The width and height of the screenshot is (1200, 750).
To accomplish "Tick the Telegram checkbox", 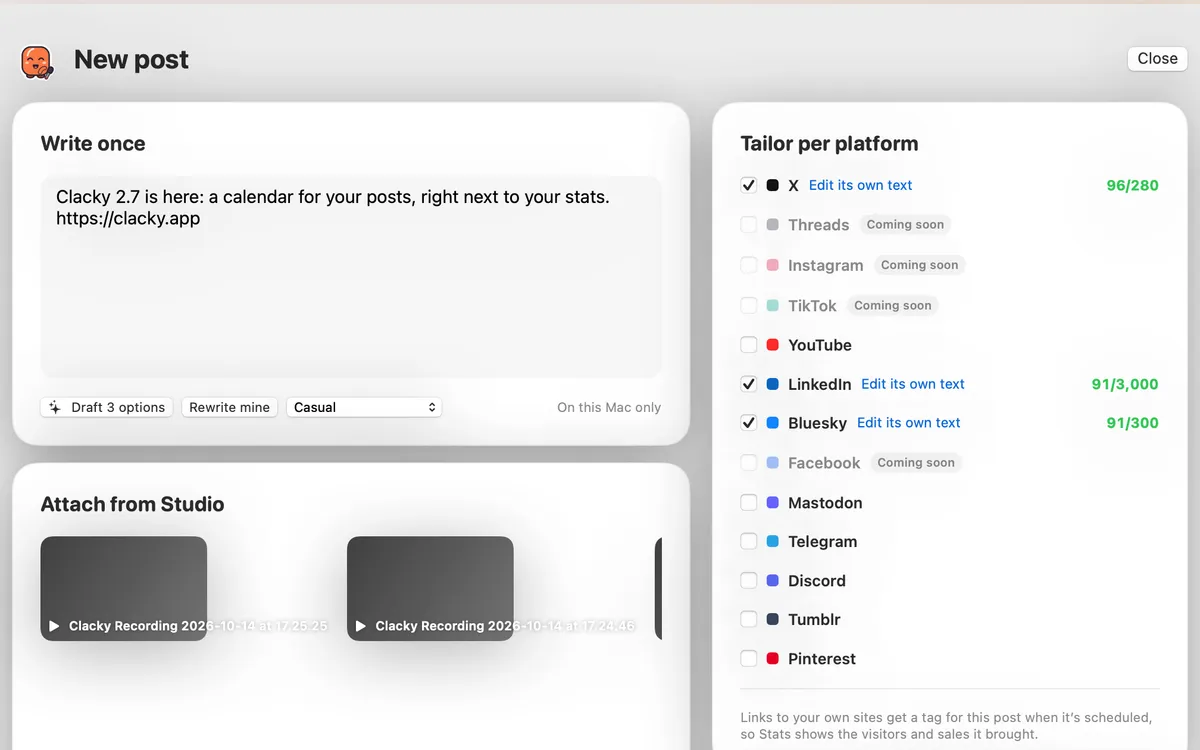I will (749, 542).
